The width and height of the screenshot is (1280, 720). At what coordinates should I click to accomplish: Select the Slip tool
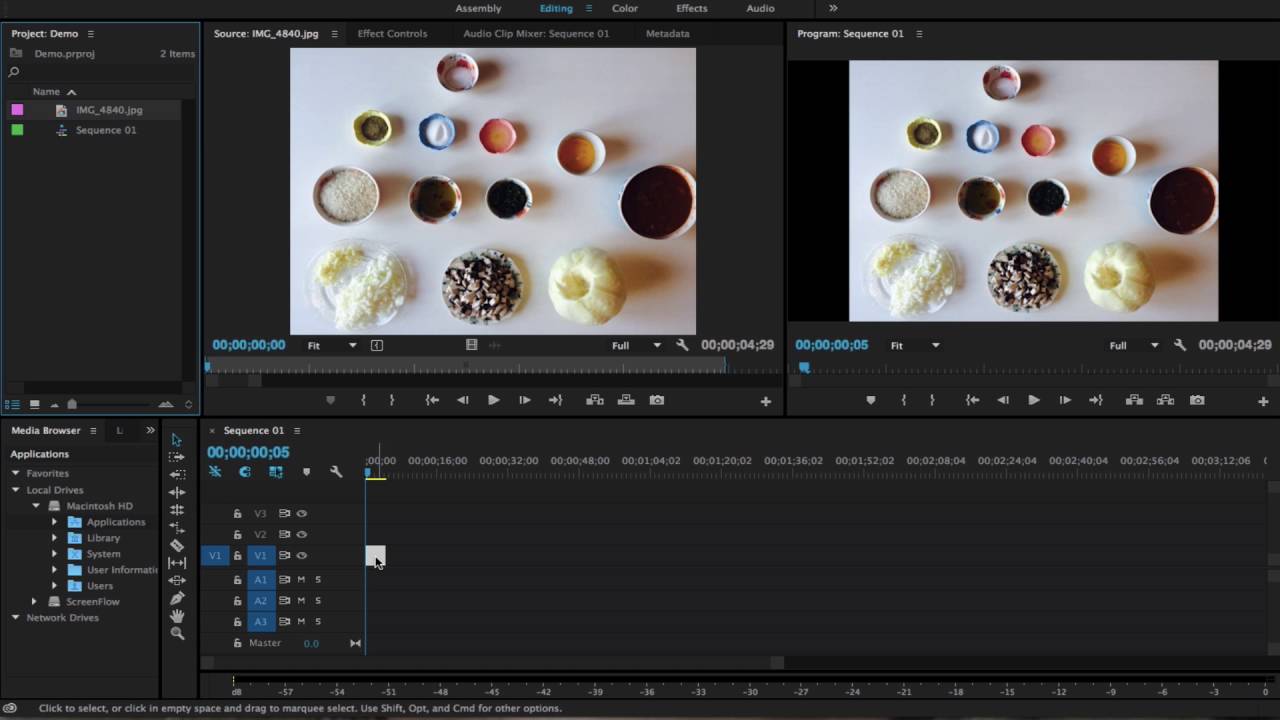coord(177,563)
